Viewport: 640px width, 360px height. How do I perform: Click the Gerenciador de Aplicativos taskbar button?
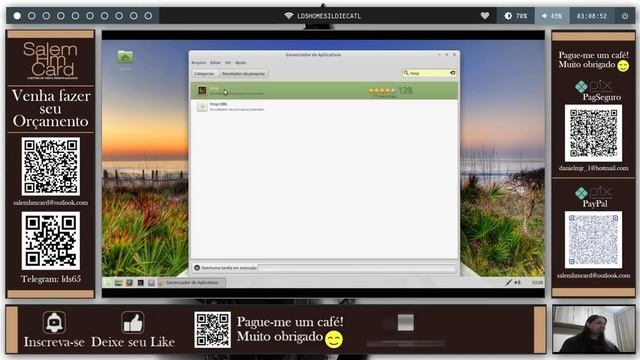click(192, 282)
